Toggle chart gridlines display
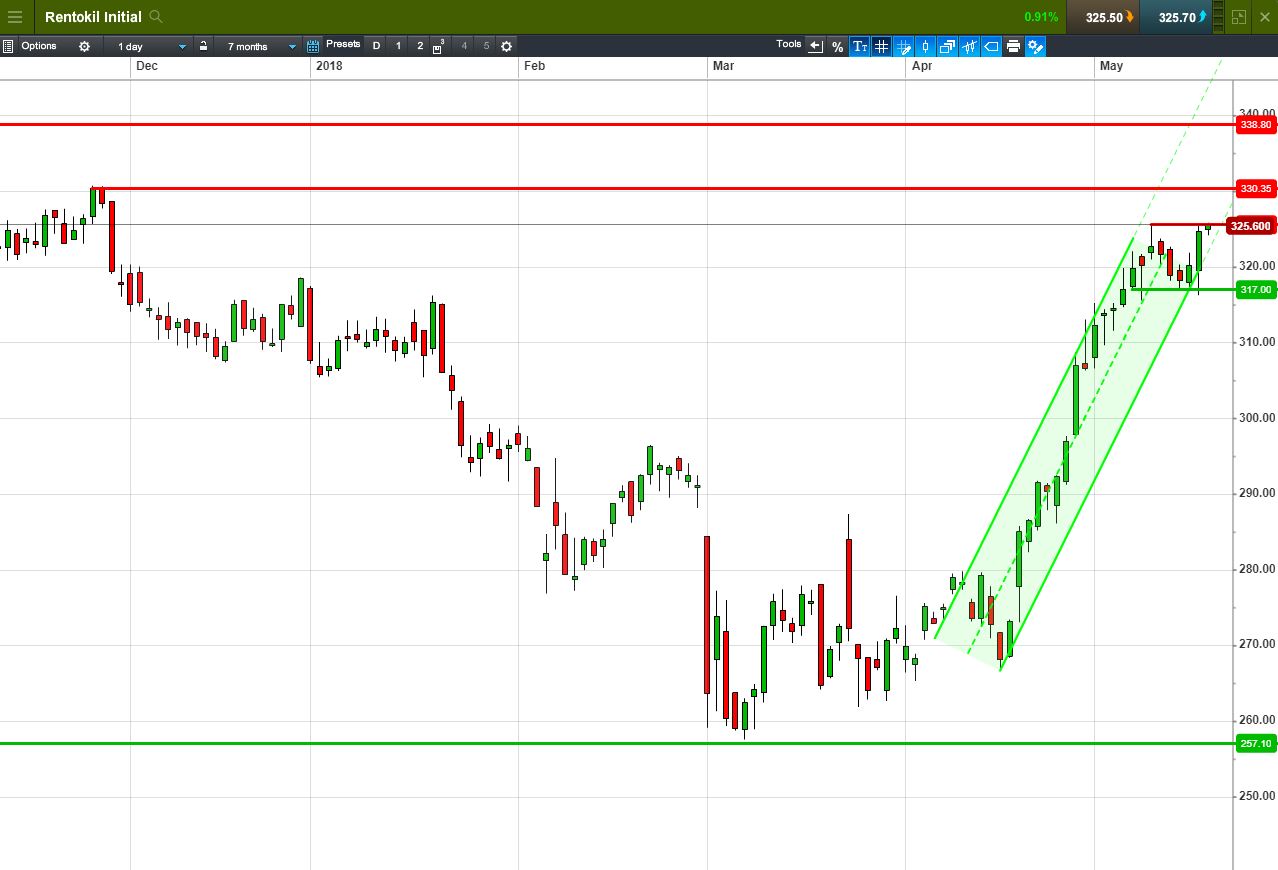 [881, 46]
